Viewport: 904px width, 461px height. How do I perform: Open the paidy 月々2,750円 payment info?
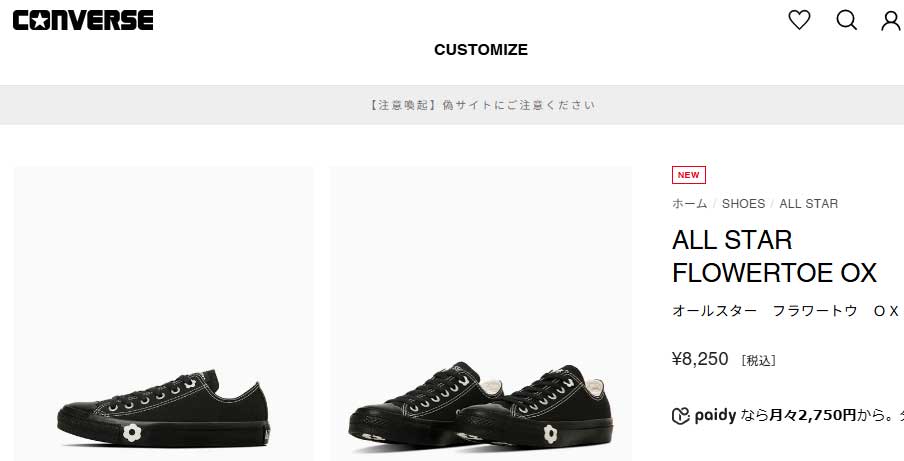pos(788,415)
